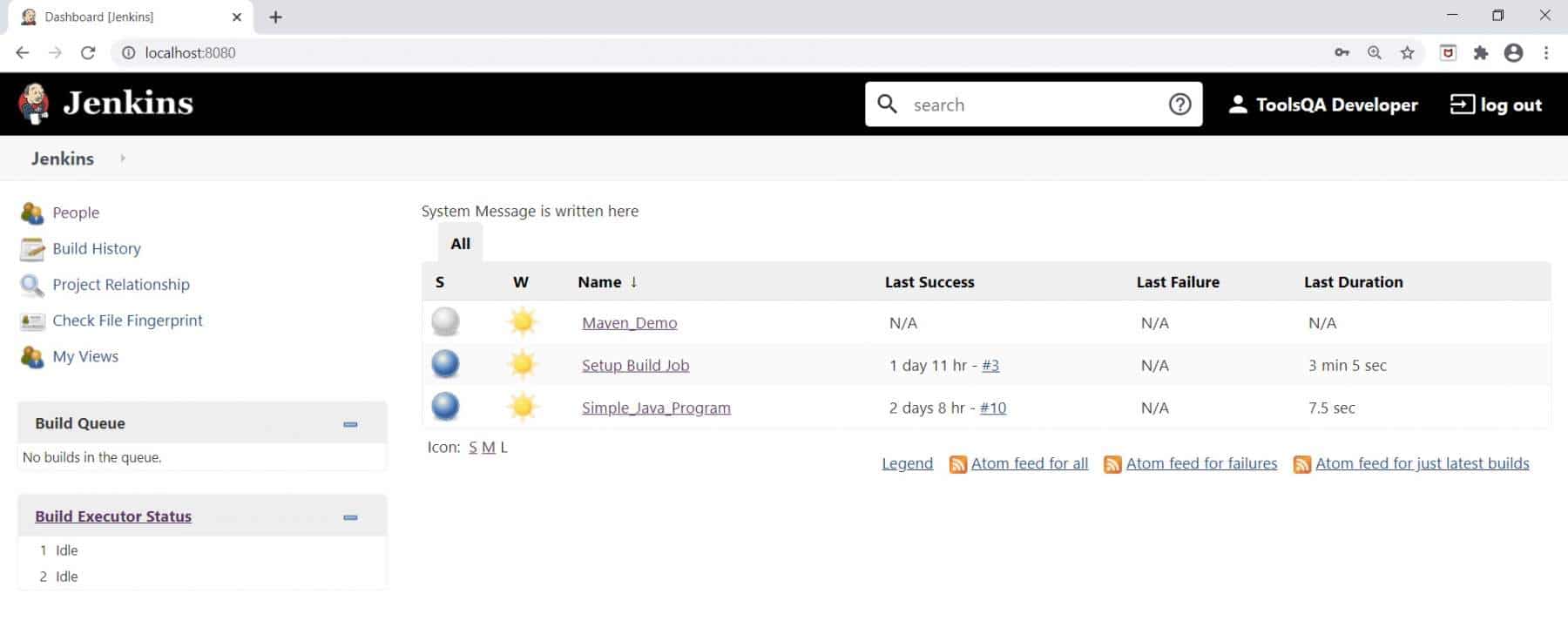This screenshot has width=1568, height=641.
Task: Open Atom feed for just latest builds
Action: coord(1423,464)
